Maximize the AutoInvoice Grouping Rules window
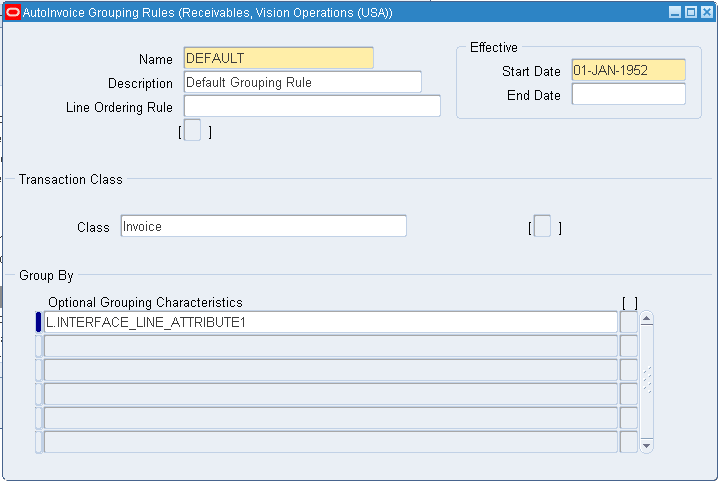 coord(690,12)
